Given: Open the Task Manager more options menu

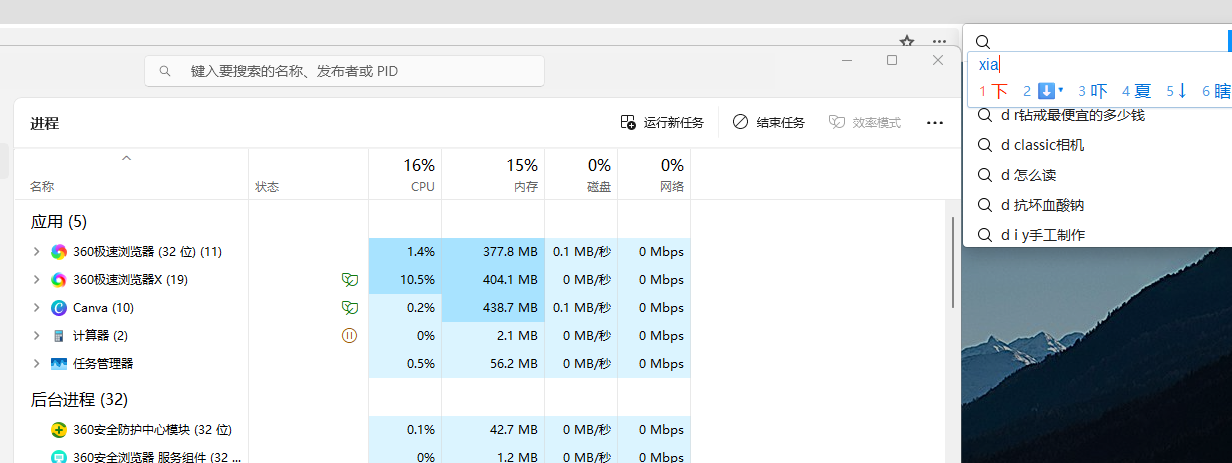Looking at the screenshot, I should pos(934,122).
